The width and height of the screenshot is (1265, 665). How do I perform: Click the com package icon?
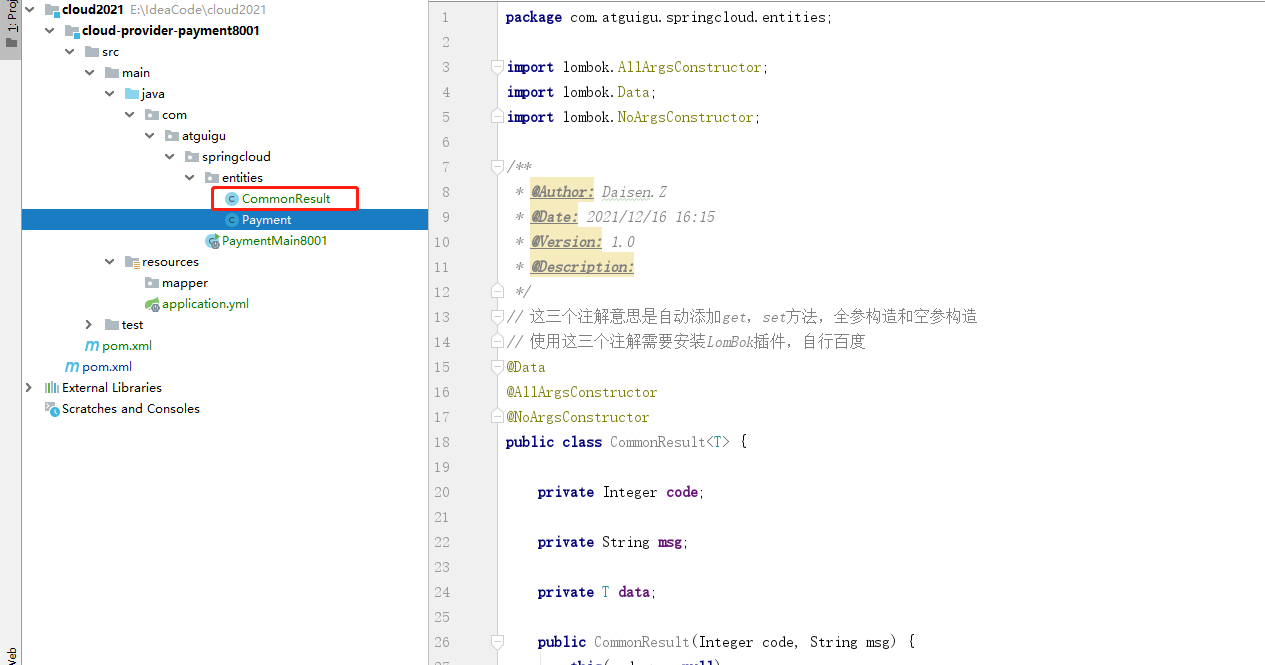click(152, 114)
